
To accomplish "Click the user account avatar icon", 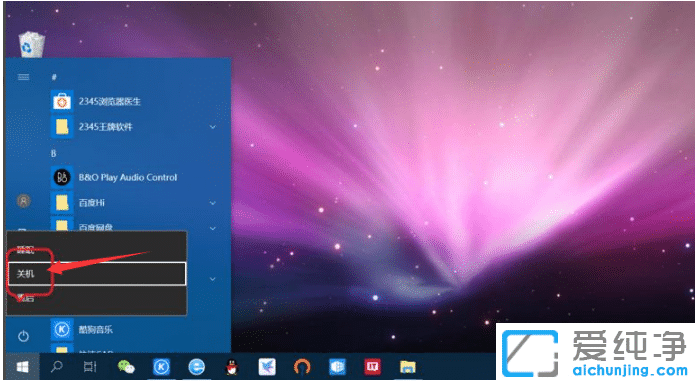I will pos(24,201).
